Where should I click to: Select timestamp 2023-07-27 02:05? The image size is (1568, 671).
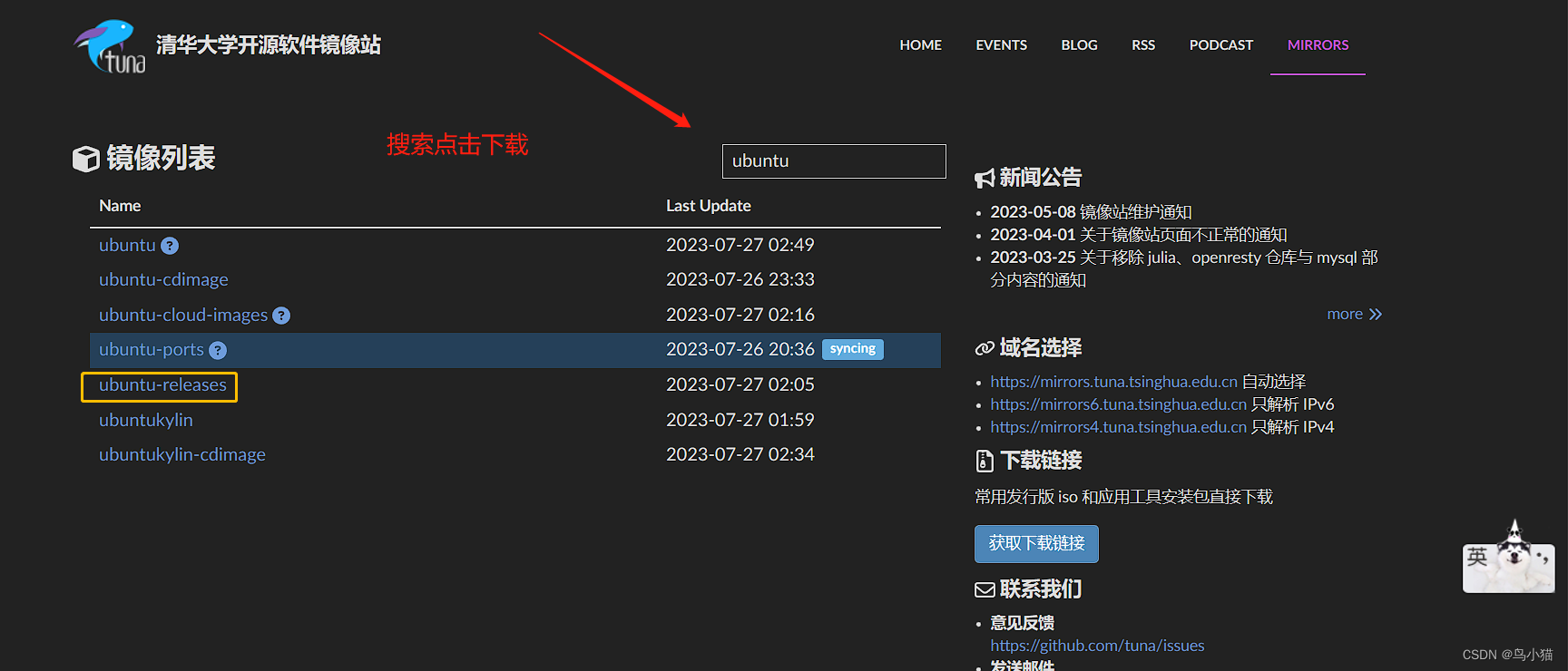coord(740,384)
